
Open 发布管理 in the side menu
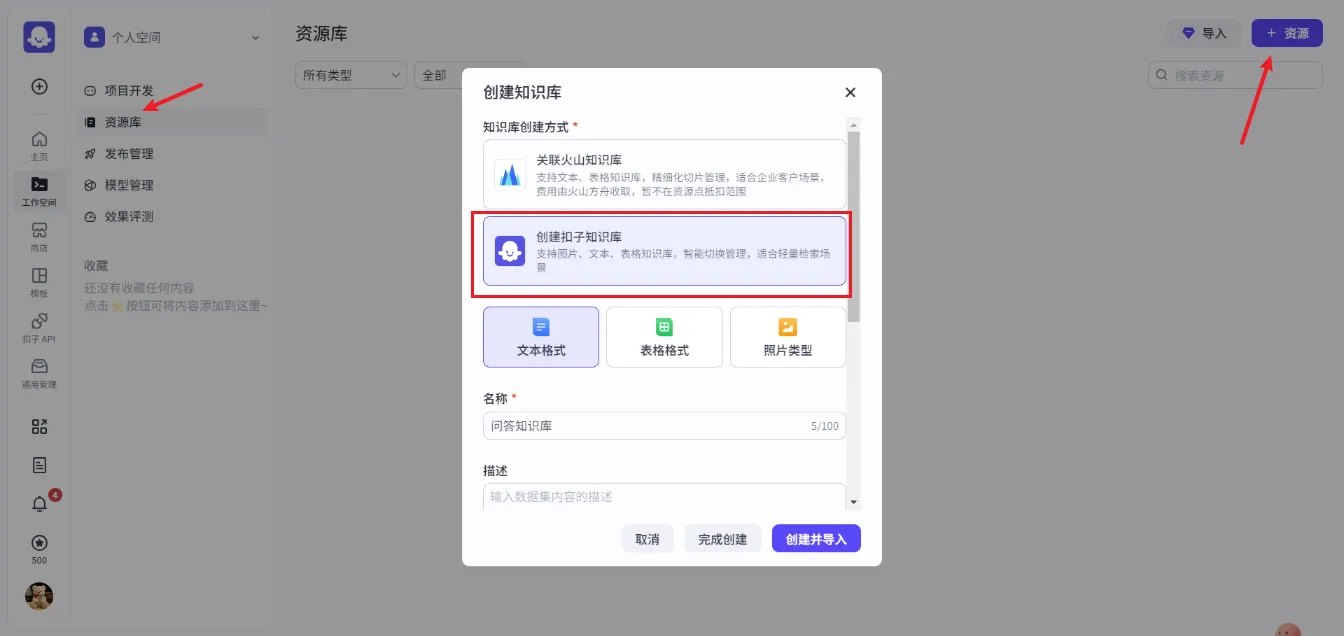point(173,154)
